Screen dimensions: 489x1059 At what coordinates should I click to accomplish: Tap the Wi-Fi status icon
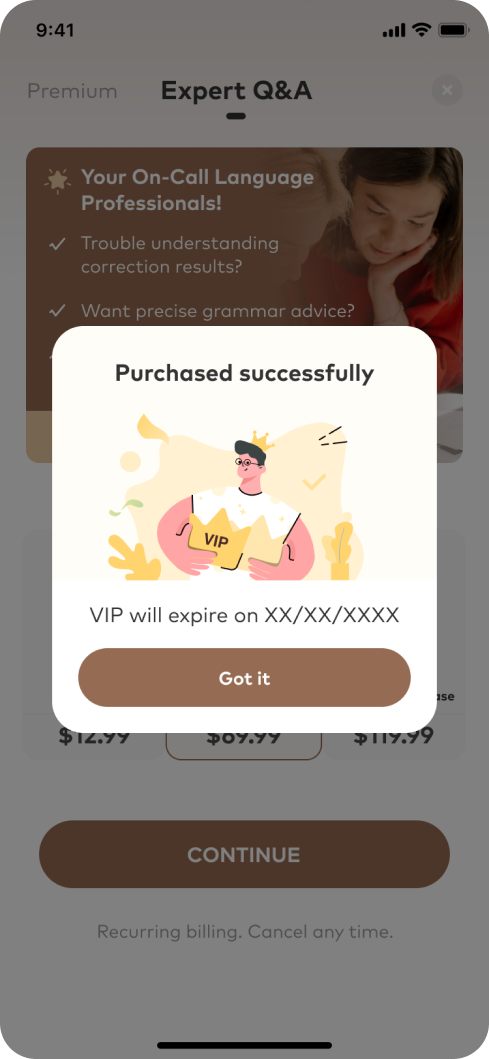[x=422, y=30]
